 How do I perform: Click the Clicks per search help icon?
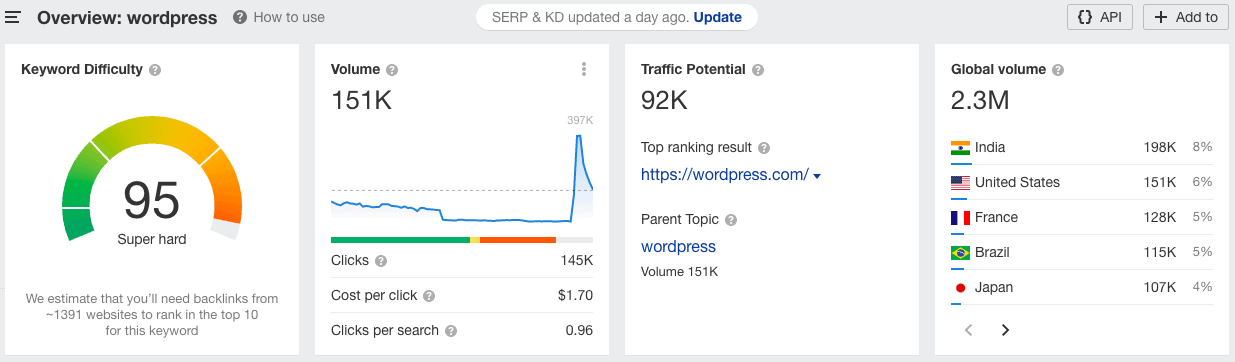click(x=451, y=331)
